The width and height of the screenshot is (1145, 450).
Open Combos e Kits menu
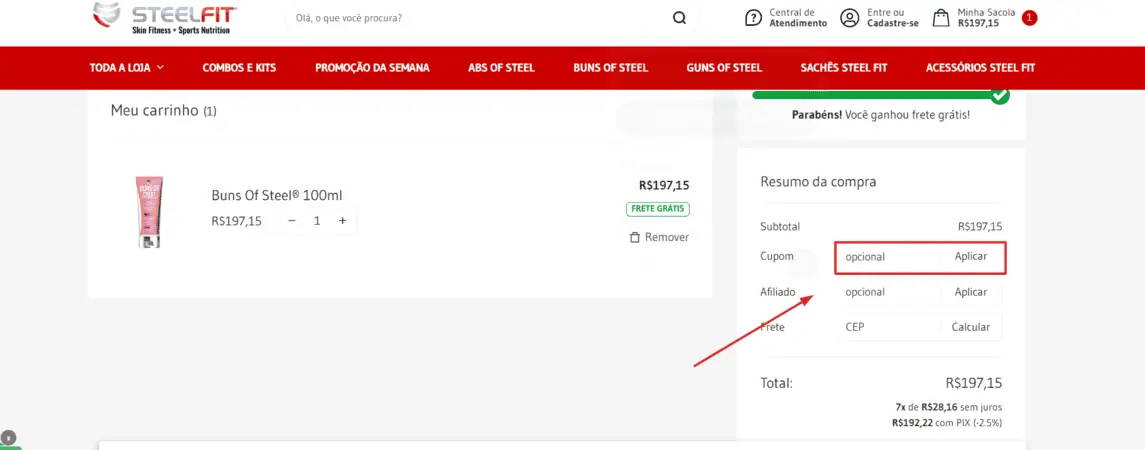[x=240, y=68]
